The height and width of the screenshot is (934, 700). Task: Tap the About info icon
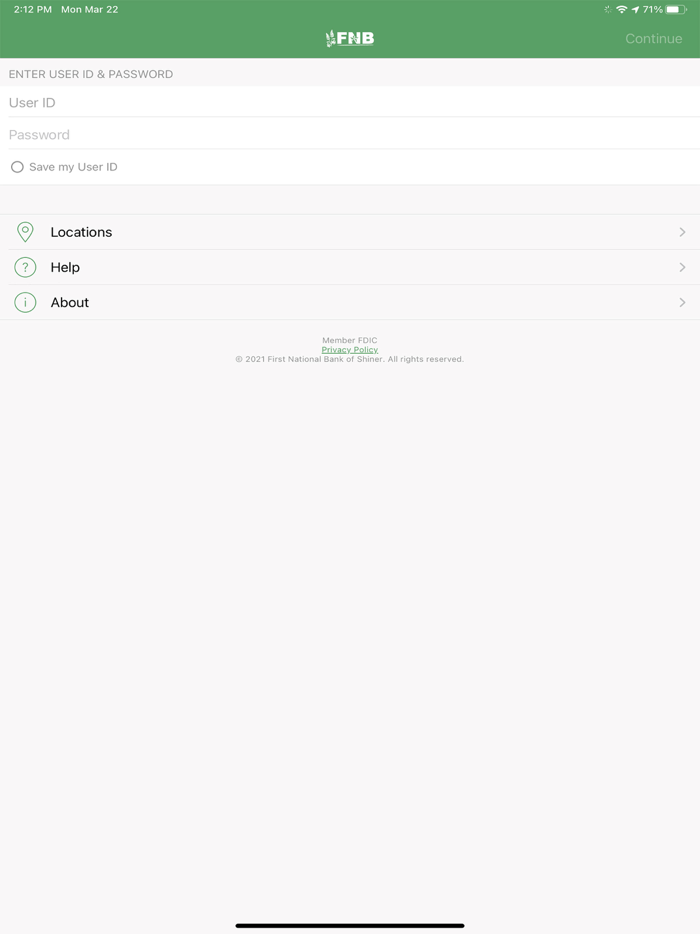point(25,303)
